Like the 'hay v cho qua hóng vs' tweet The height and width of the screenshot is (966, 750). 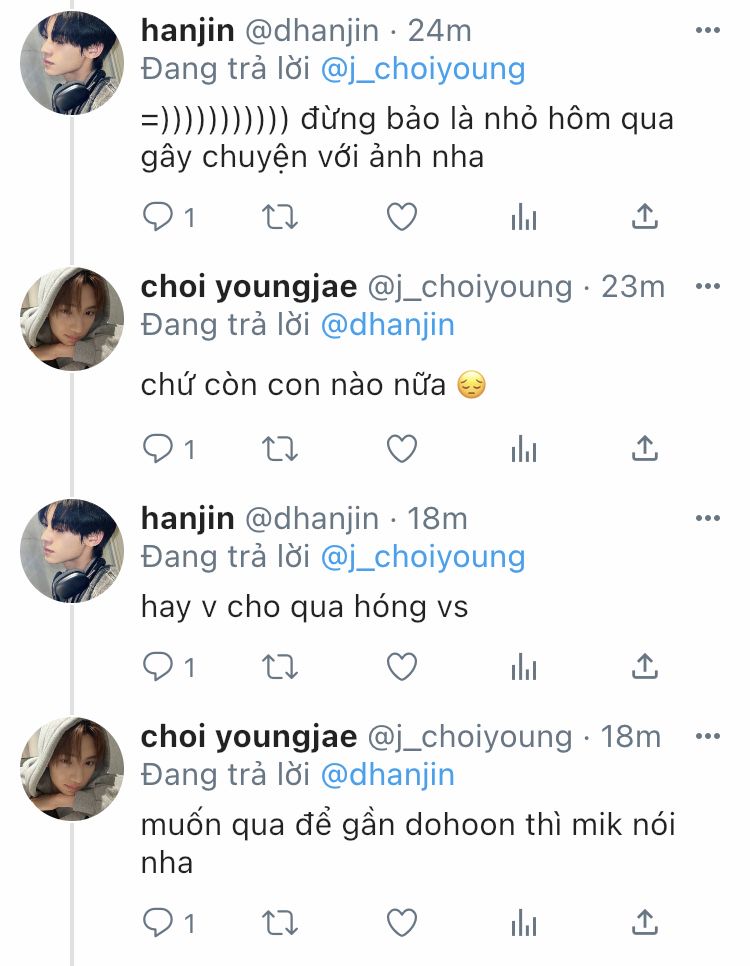(401, 666)
